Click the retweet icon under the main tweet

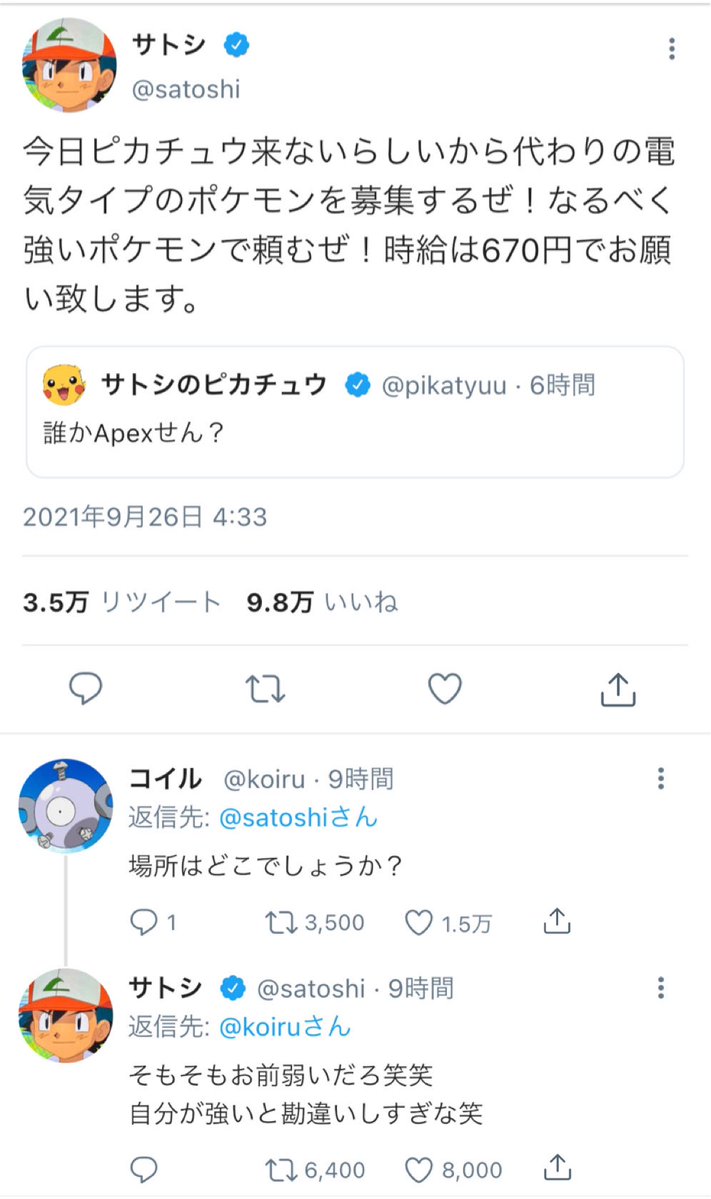[x=264, y=688]
